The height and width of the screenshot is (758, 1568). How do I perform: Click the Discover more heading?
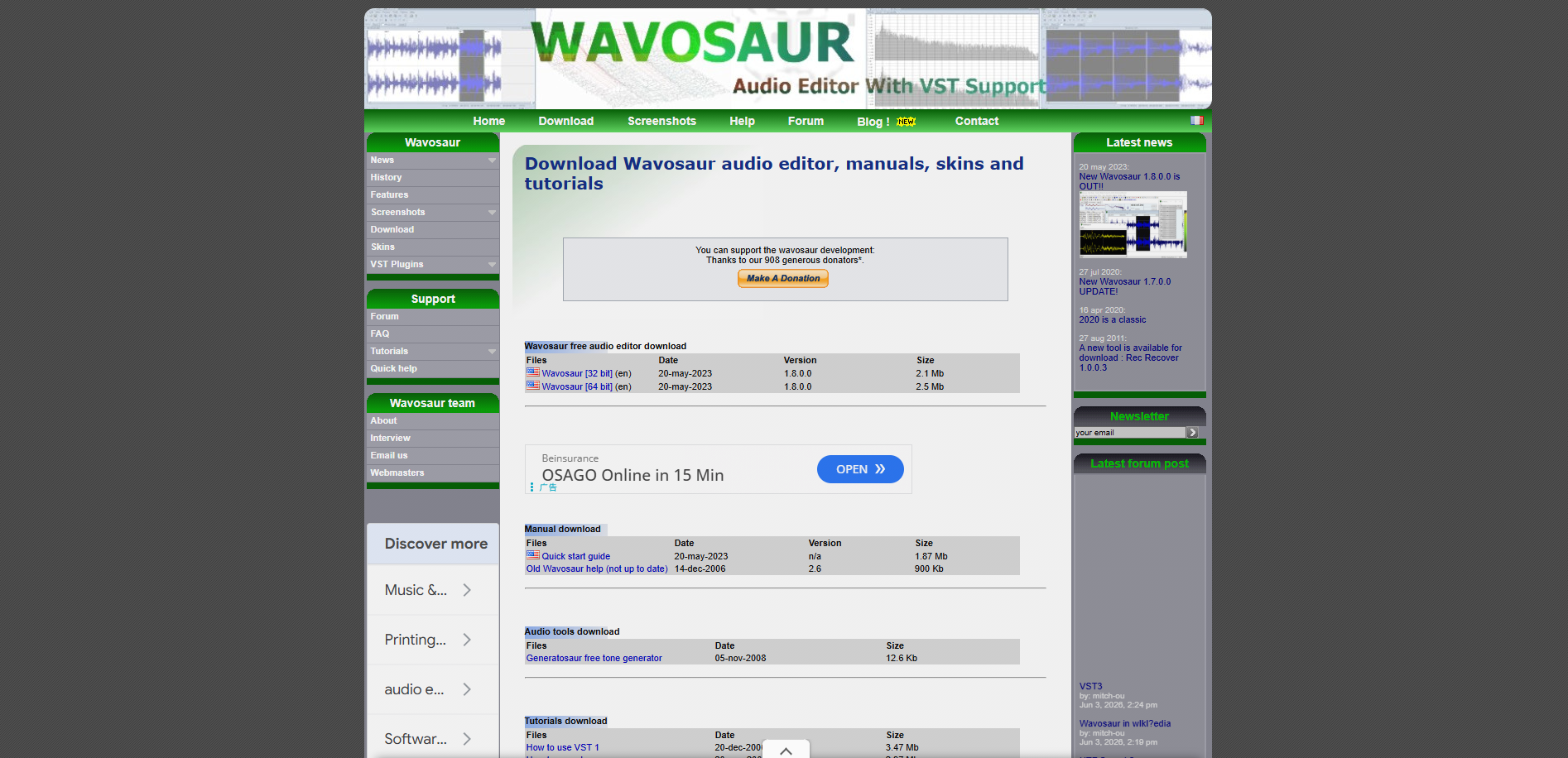tap(435, 544)
